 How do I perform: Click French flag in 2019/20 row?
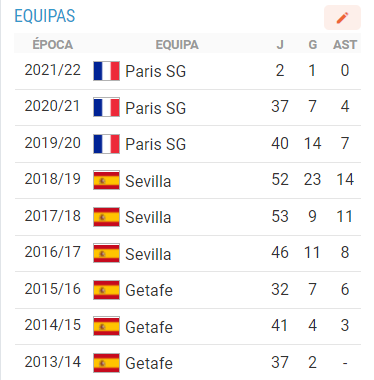pos(106,144)
